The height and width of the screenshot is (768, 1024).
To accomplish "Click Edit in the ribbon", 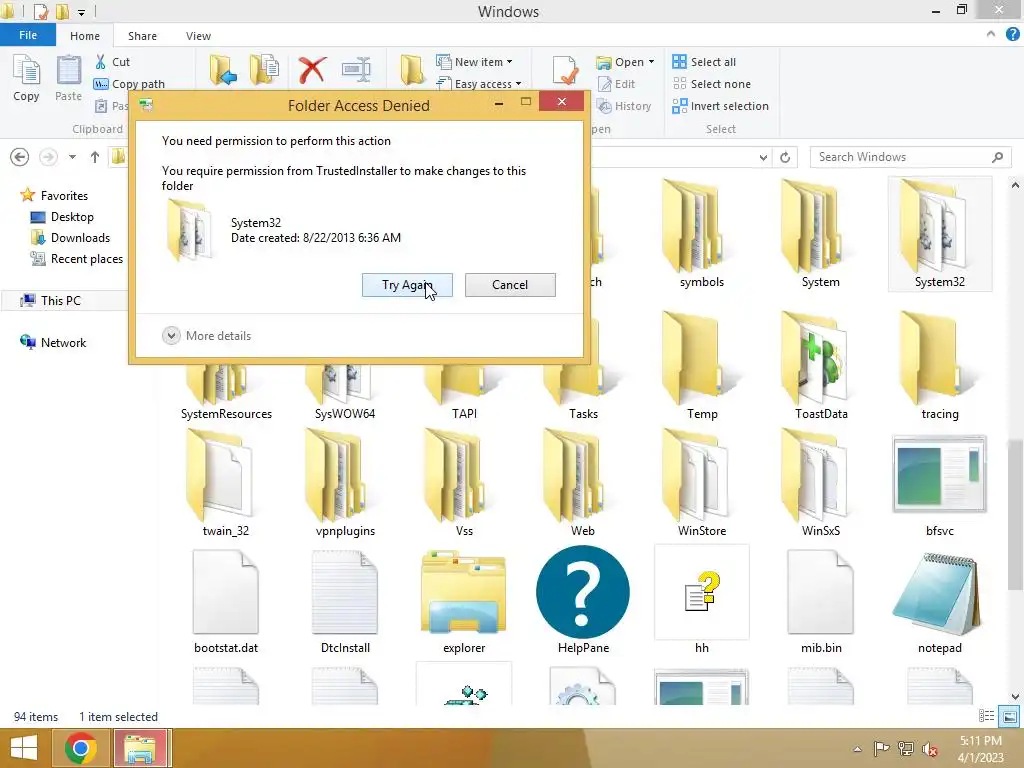I will [x=616, y=84].
